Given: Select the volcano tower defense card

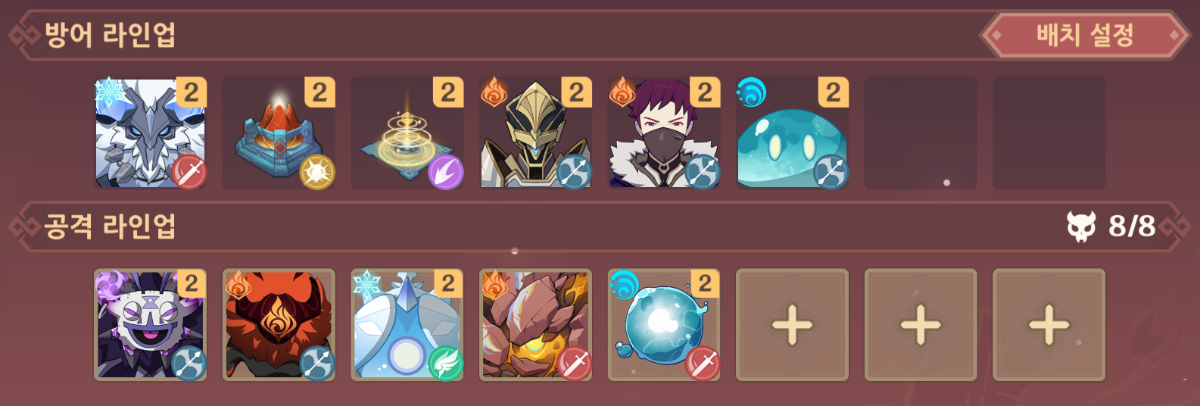Looking at the screenshot, I should pyautogui.click(x=278, y=133).
